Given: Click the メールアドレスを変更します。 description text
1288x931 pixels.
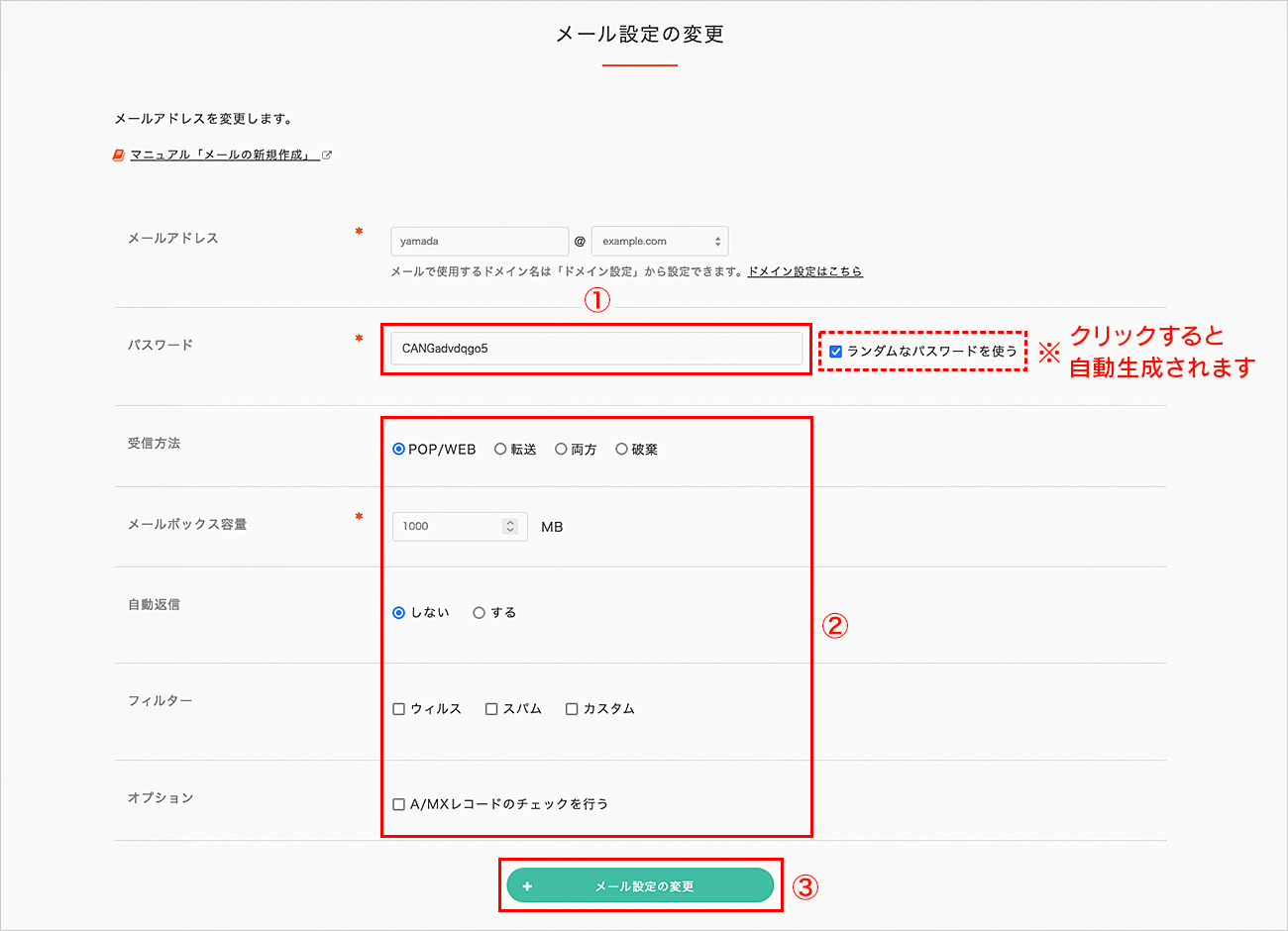Looking at the screenshot, I should pyautogui.click(x=203, y=119).
